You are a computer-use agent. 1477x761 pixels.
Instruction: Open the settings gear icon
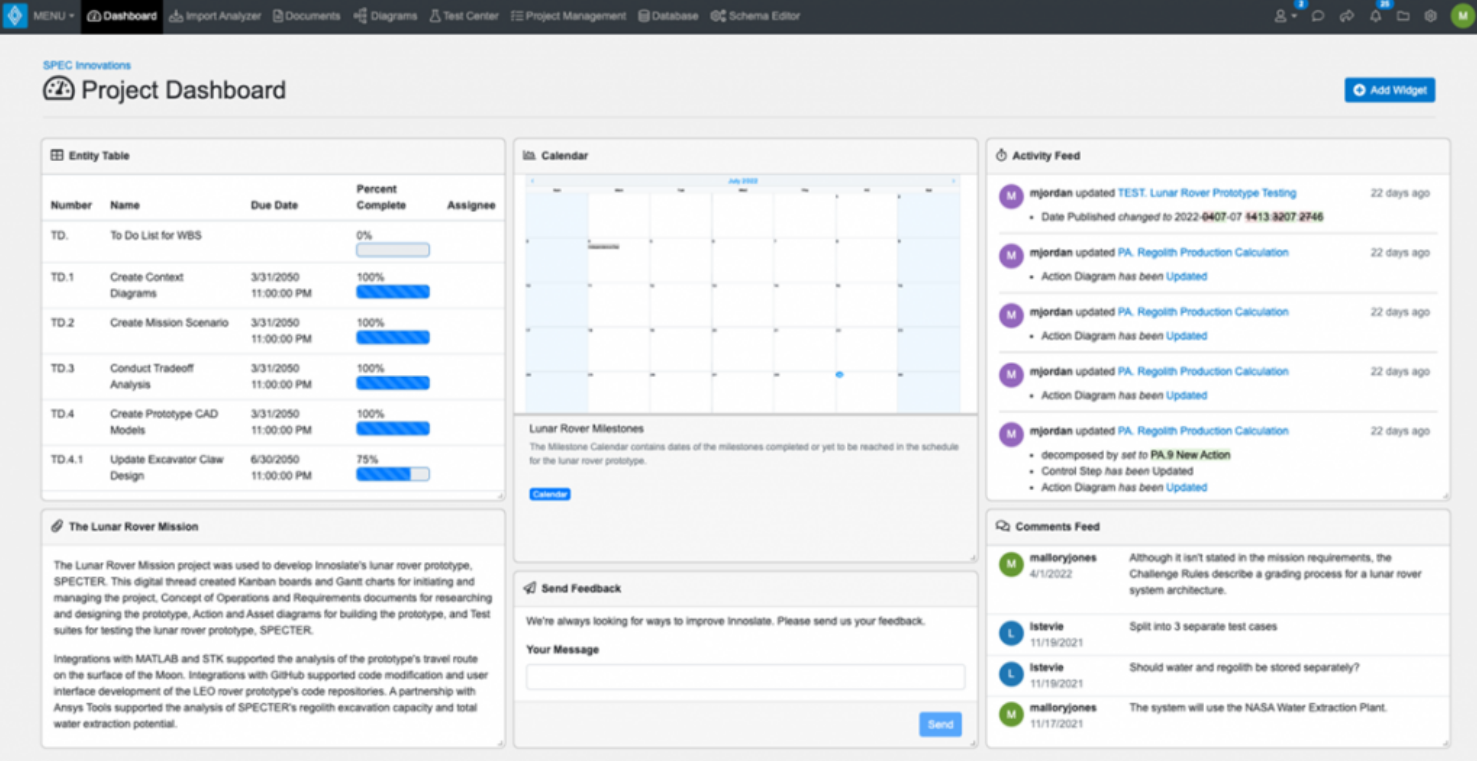click(1430, 16)
